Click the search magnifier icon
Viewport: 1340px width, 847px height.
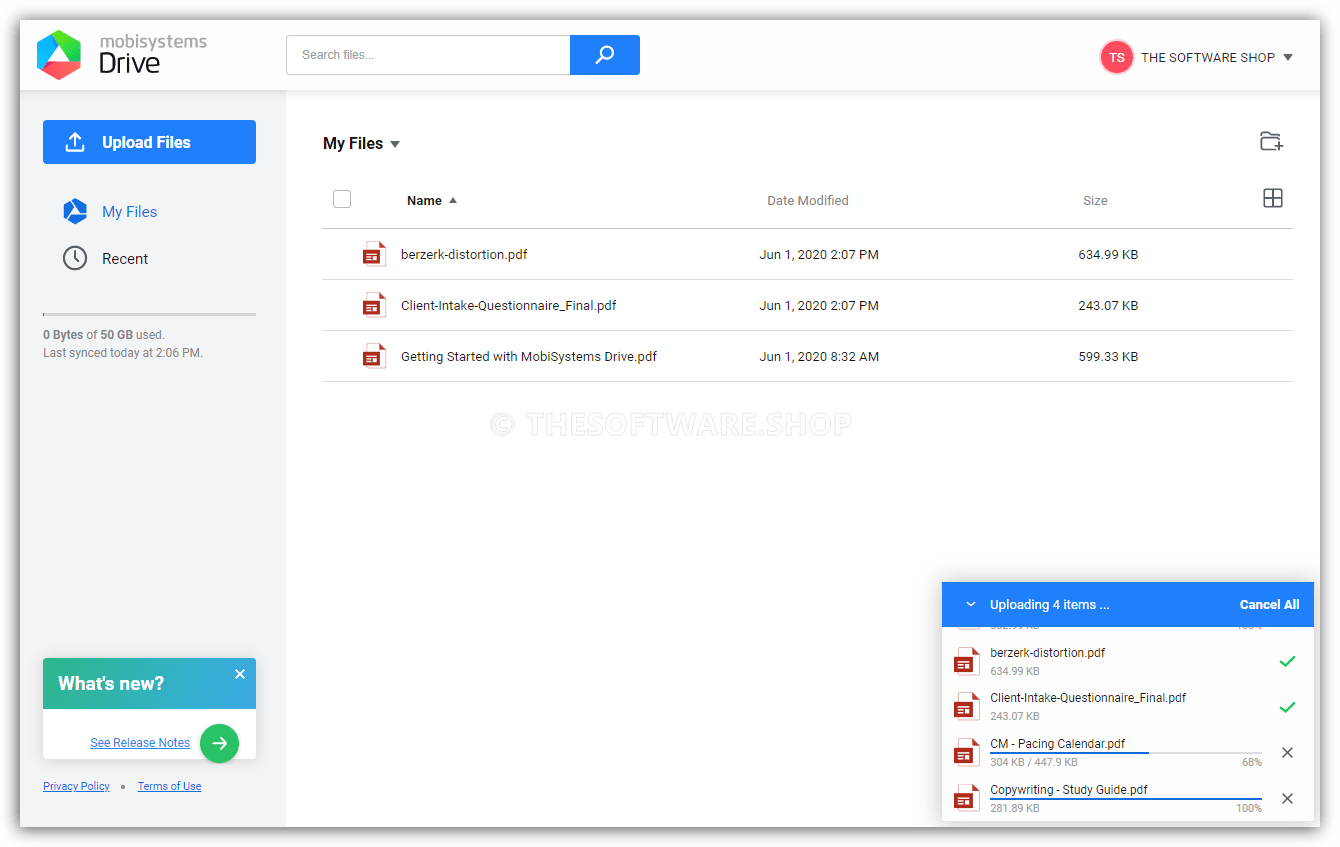coord(604,55)
